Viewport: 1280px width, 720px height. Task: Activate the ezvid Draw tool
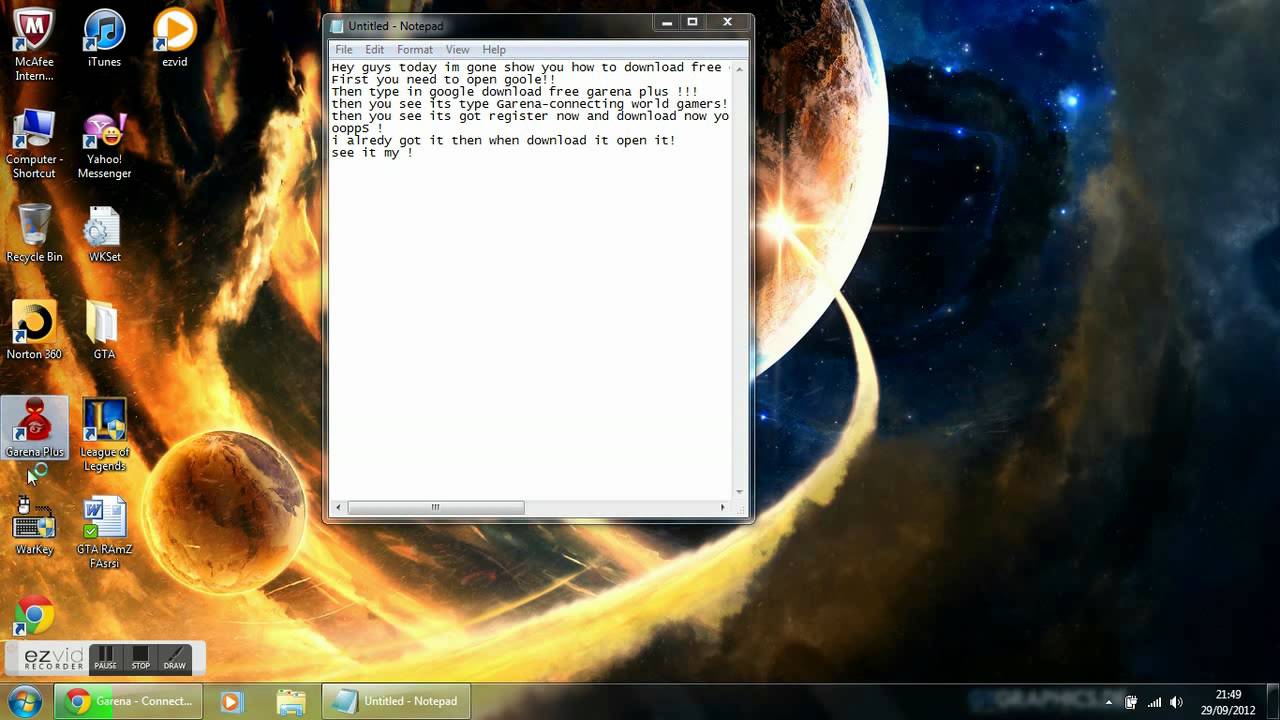click(174, 658)
